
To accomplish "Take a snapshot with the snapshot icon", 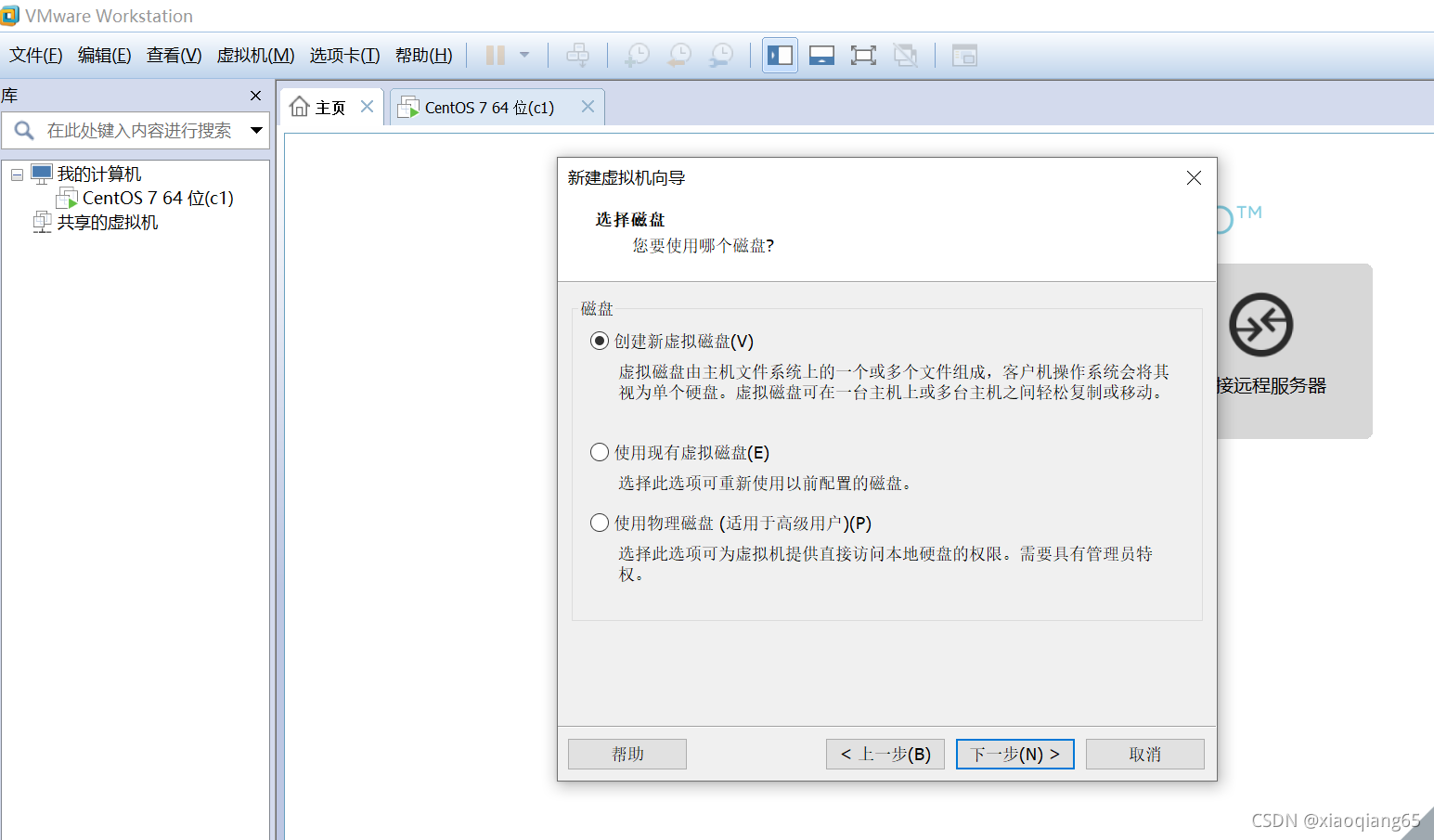I will [637, 56].
